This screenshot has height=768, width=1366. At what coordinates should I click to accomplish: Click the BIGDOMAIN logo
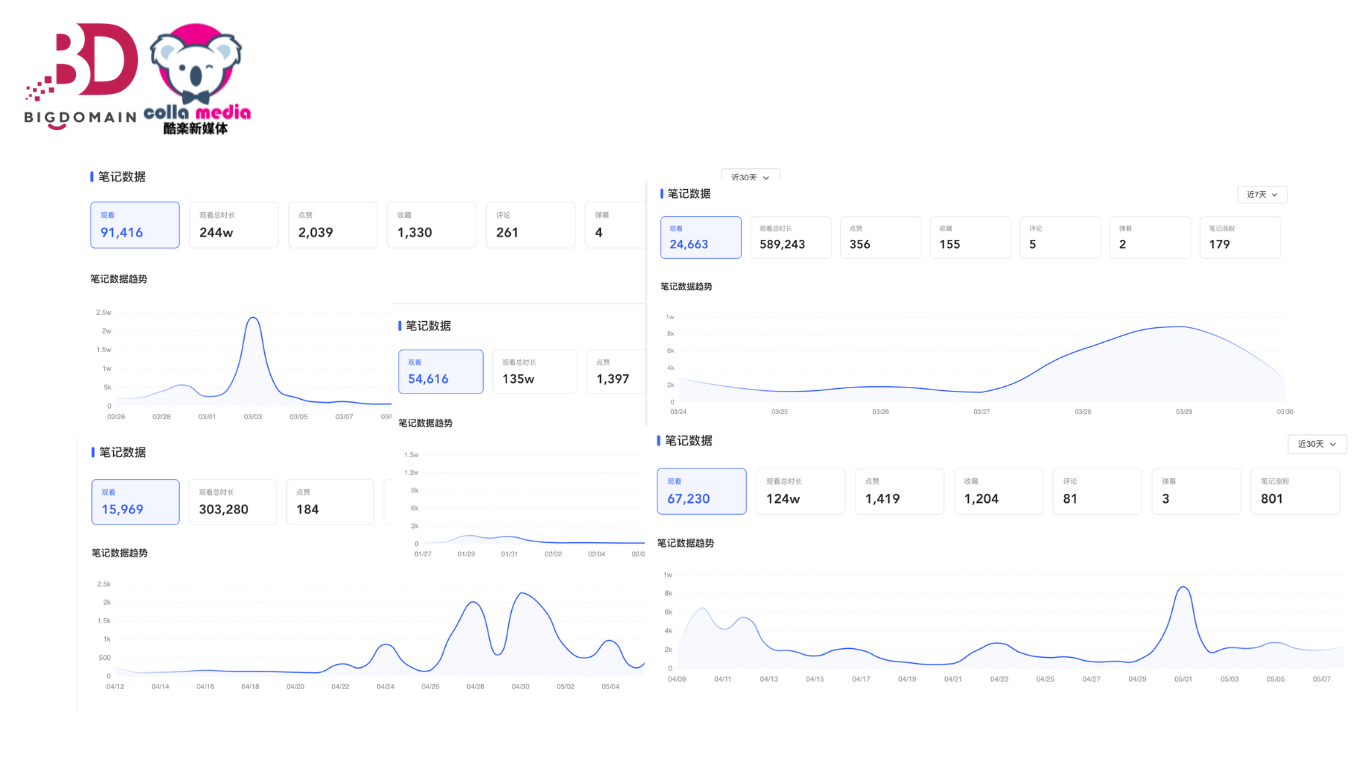(x=81, y=76)
